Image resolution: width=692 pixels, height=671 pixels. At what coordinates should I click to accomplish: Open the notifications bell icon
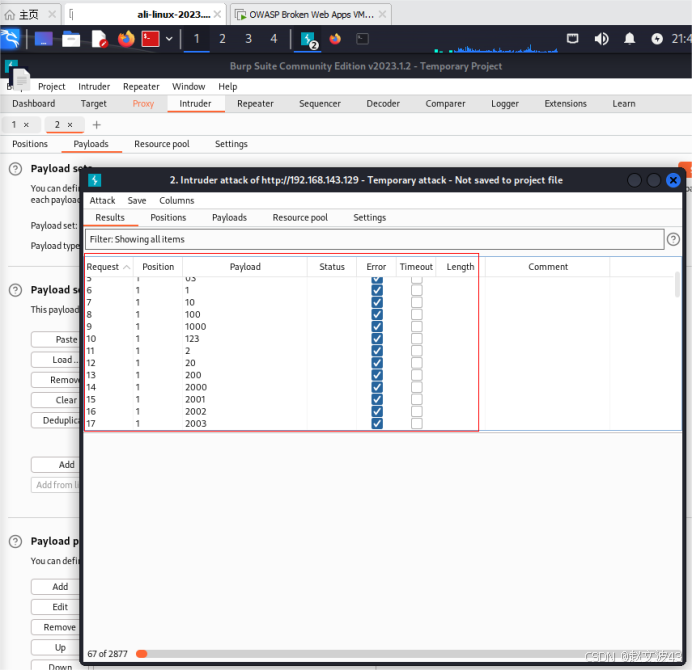click(x=629, y=39)
